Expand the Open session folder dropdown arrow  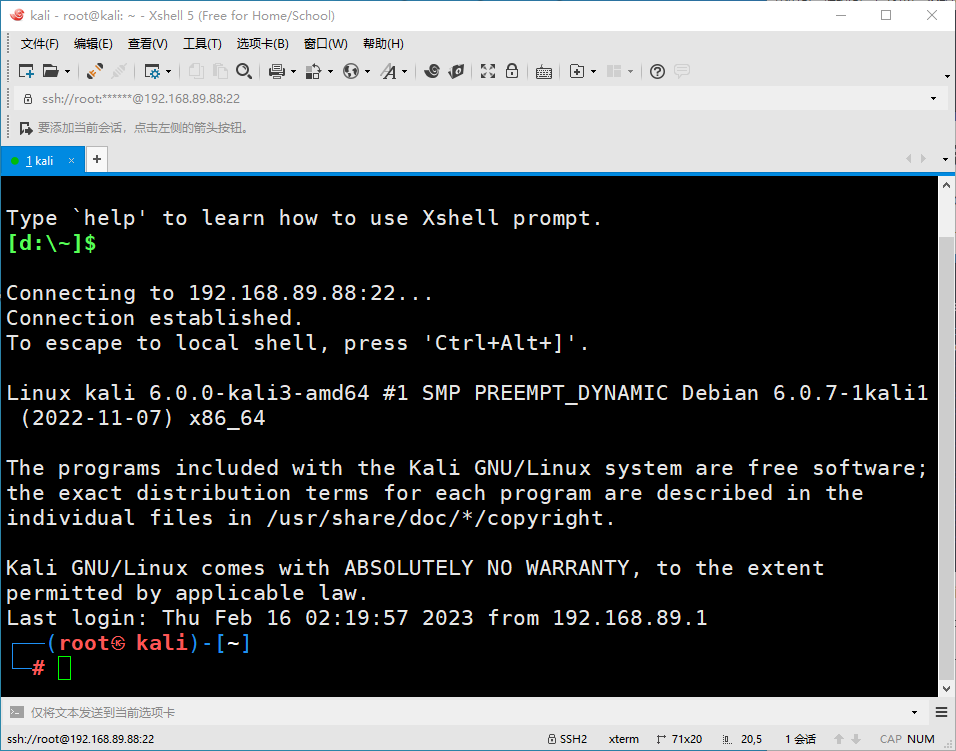pos(67,72)
